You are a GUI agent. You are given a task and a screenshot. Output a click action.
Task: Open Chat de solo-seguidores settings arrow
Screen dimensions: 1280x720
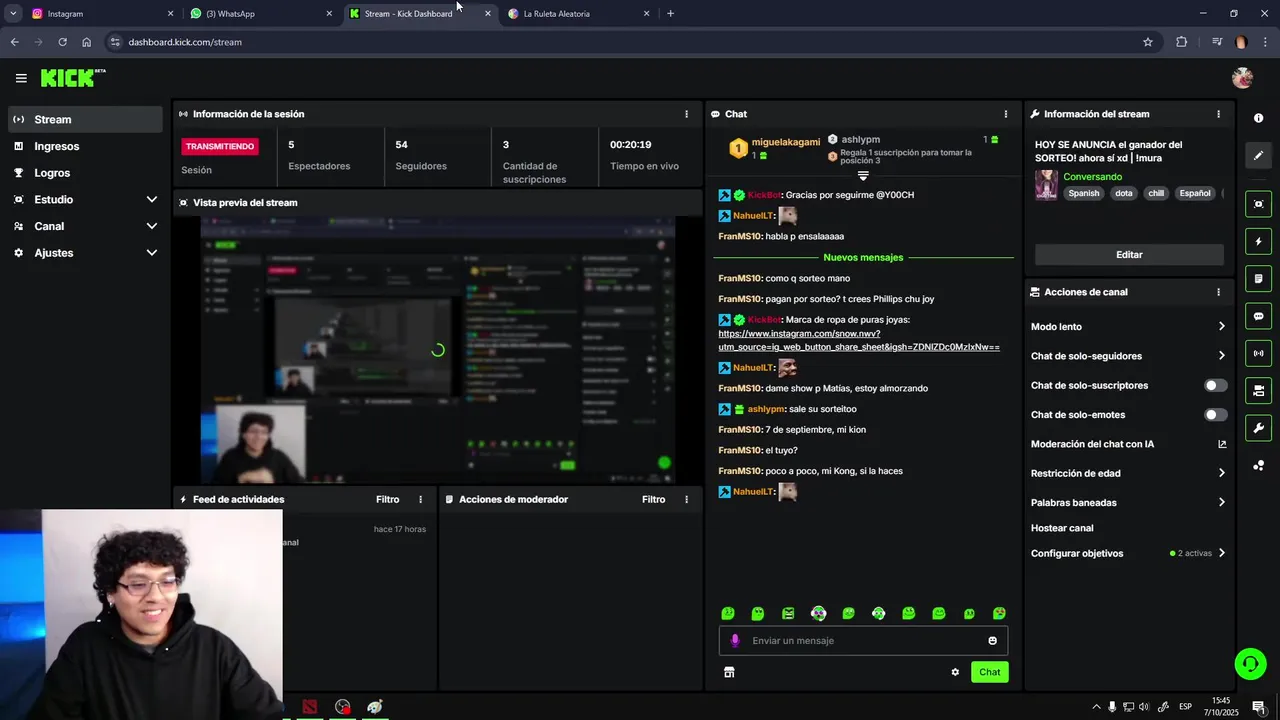point(1221,356)
